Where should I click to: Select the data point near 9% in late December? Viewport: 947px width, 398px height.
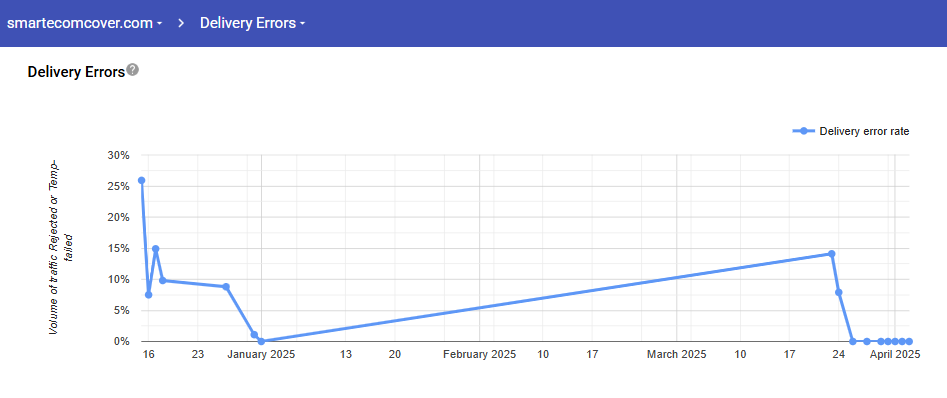pyautogui.click(x=226, y=287)
